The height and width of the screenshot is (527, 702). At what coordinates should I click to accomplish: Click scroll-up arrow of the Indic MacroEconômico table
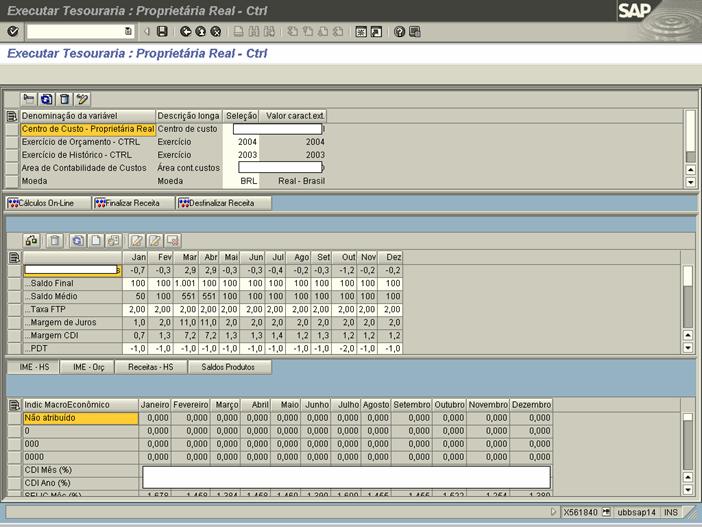point(688,477)
